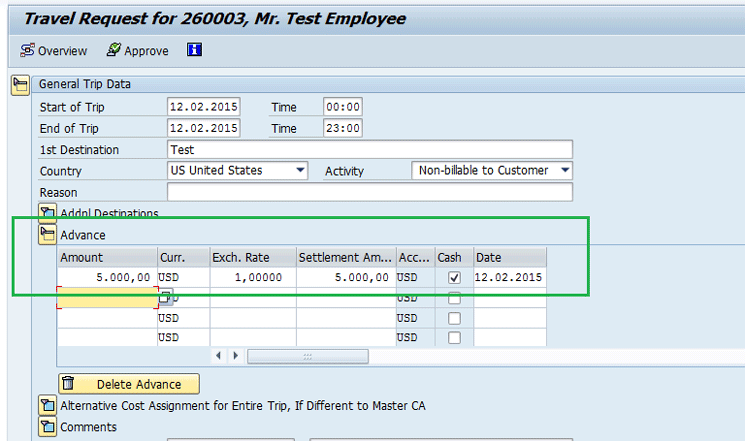Open the blue information icon
This screenshot has height=441, width=745.
(x=195, y=50)
